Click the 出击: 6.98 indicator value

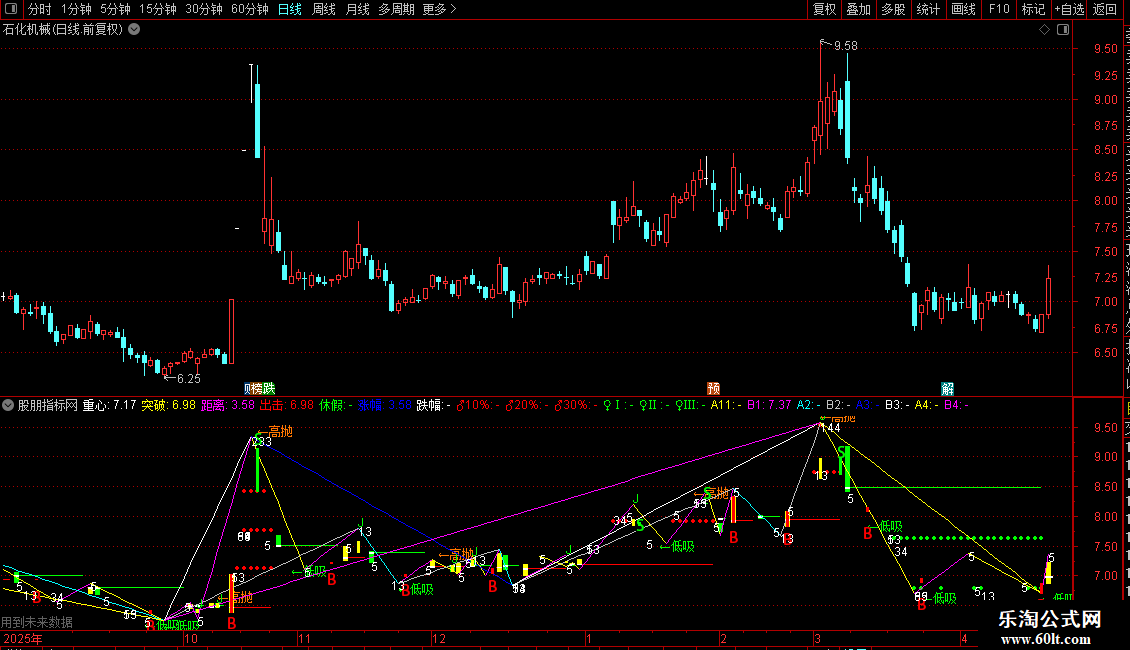click(x=287, y=405)
